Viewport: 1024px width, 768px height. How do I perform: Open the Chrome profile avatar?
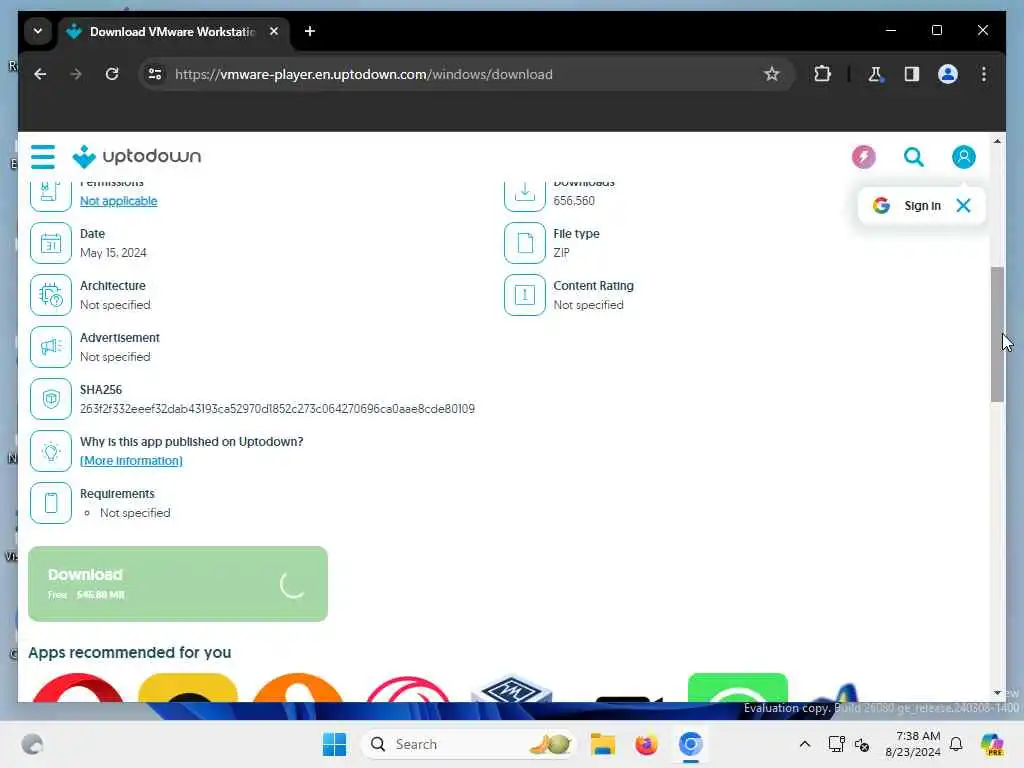948,74
